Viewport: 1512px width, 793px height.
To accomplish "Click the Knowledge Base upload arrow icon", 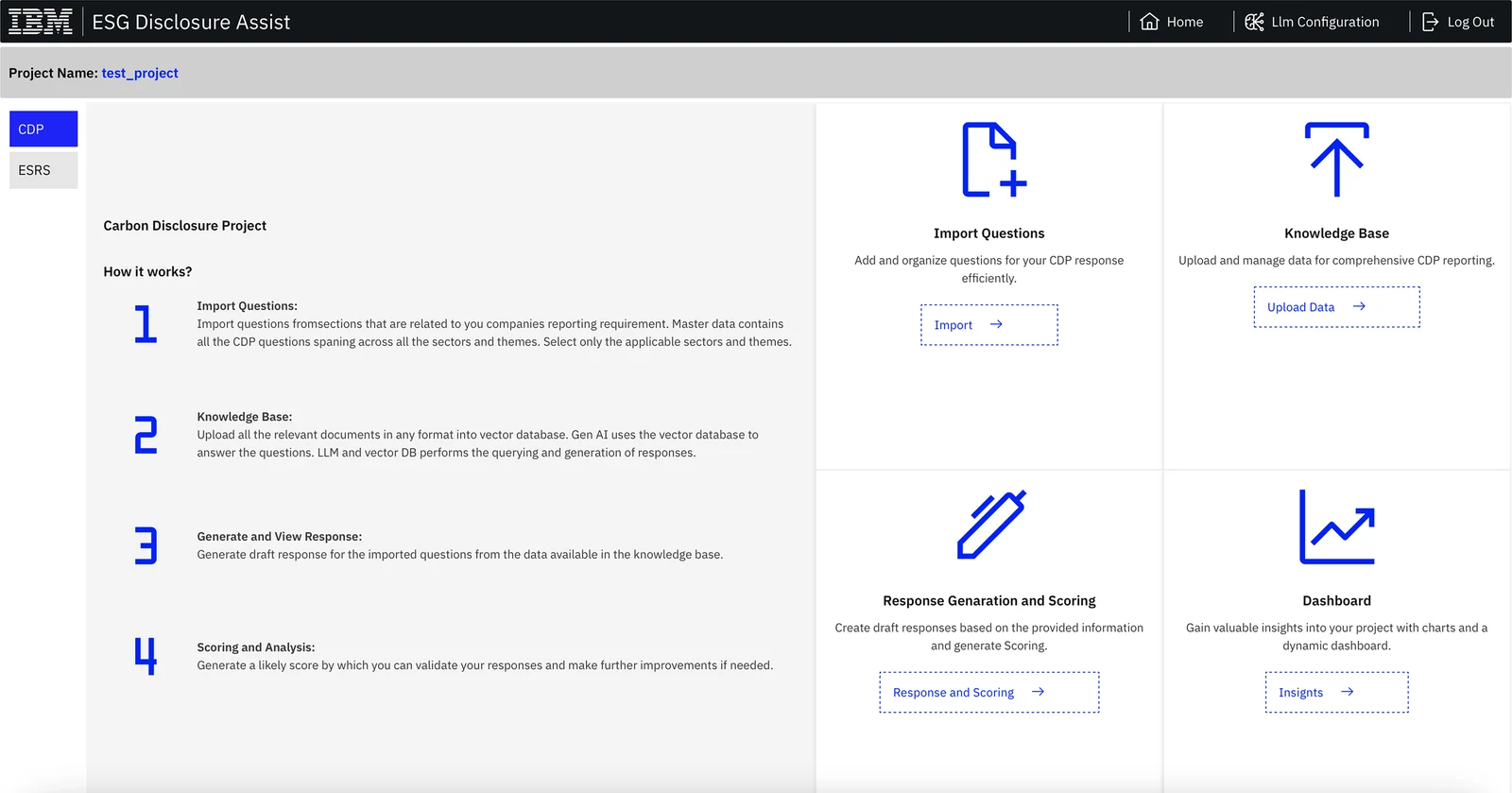I will tap(1337, 159).
